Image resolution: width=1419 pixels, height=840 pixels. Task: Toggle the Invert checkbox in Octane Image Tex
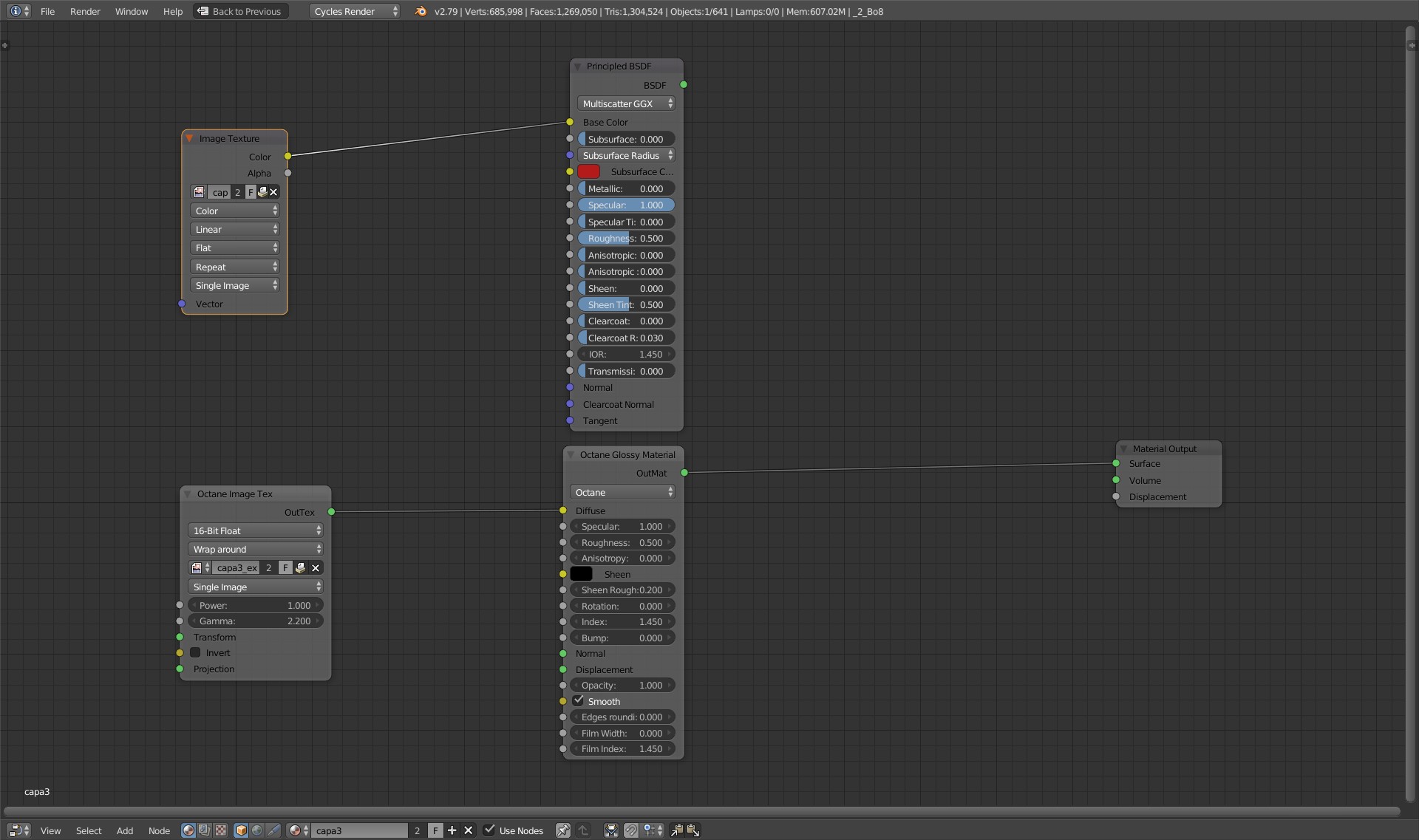tap(195, 652)
